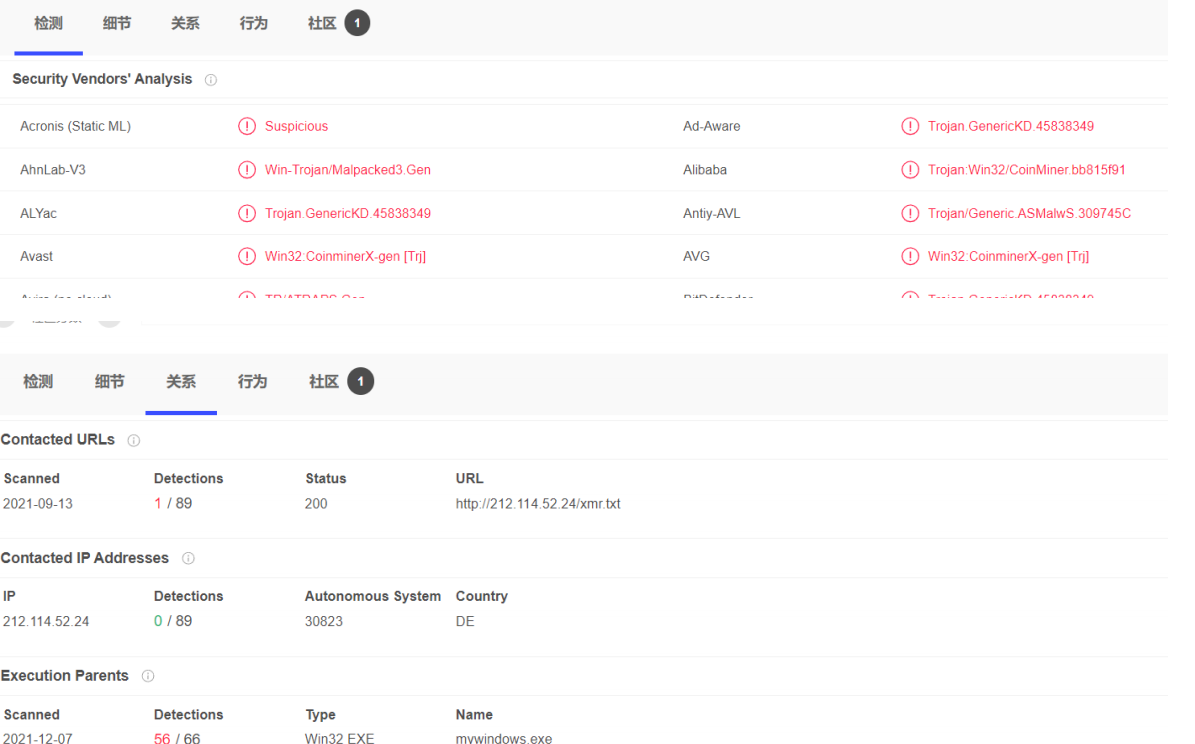This screenshot has width=1195, height=744.
Task: Click the ALYac vendor name
Action: click(x=38, y=213)
